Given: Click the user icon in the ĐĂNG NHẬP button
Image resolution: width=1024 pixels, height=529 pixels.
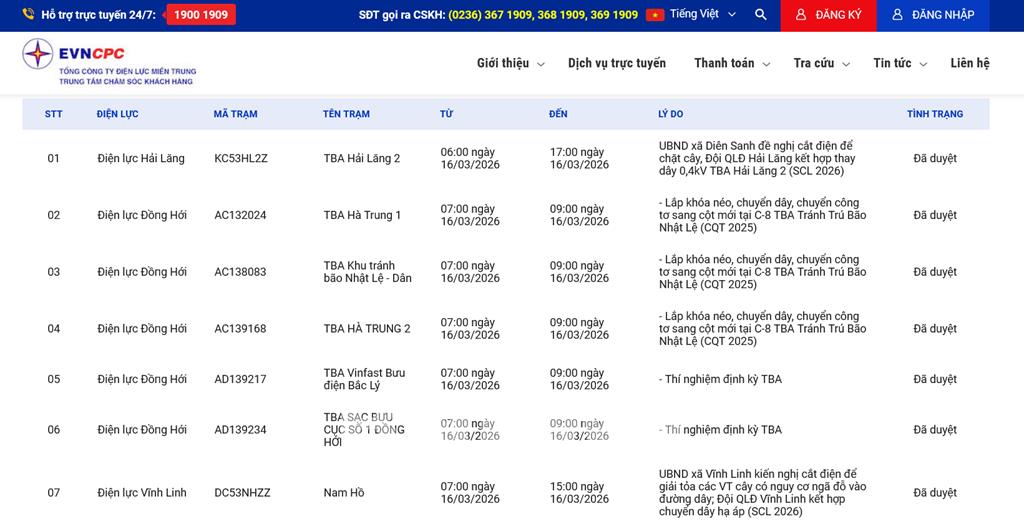Looking at the screenshot, I should coord(897,15).
